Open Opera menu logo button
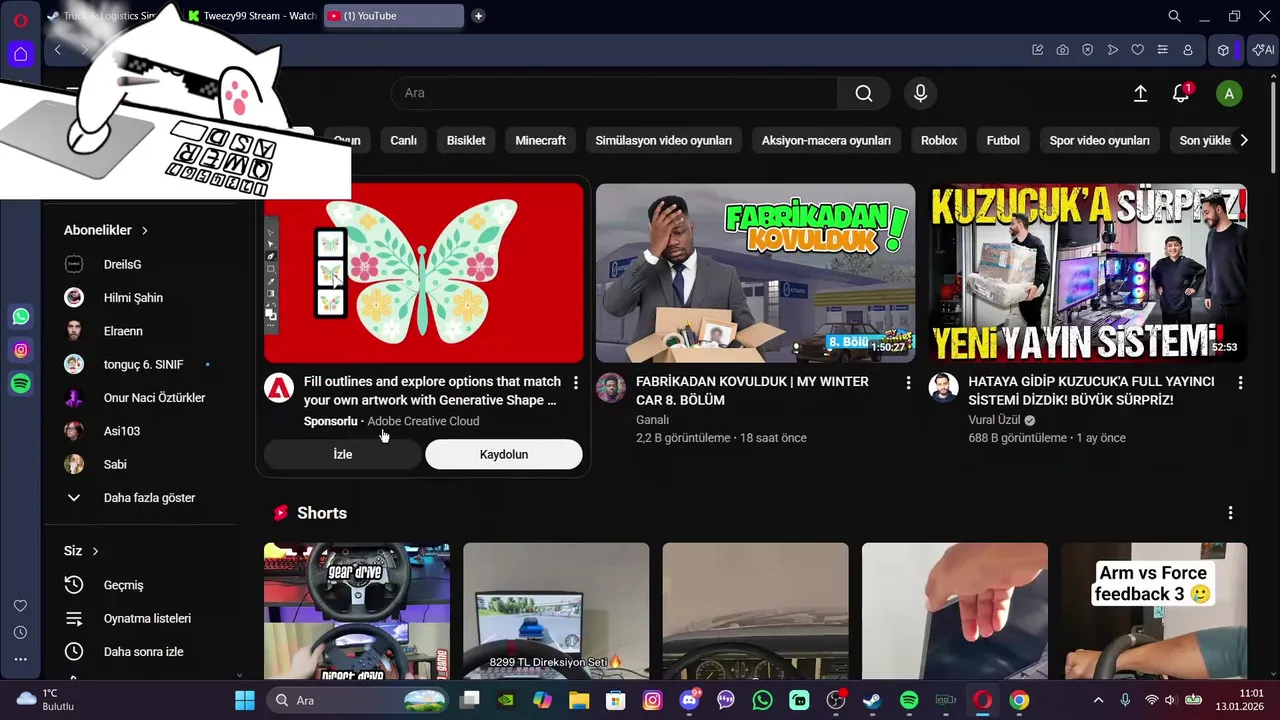Viewport: 1280px width, 720px height. click(x=20, y=20)
